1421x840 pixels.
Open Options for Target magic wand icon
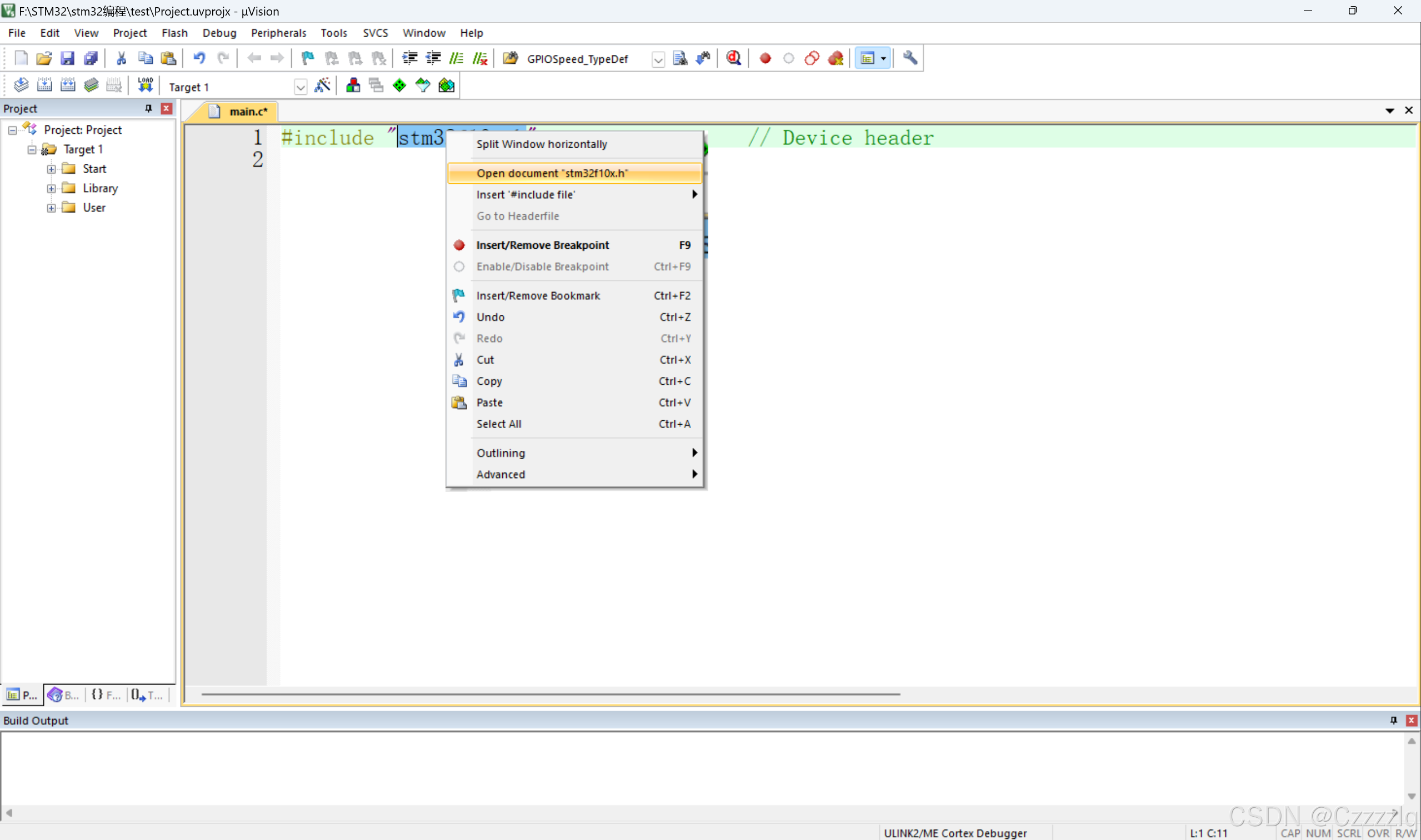pyautogui.click(x=322, y=85)
